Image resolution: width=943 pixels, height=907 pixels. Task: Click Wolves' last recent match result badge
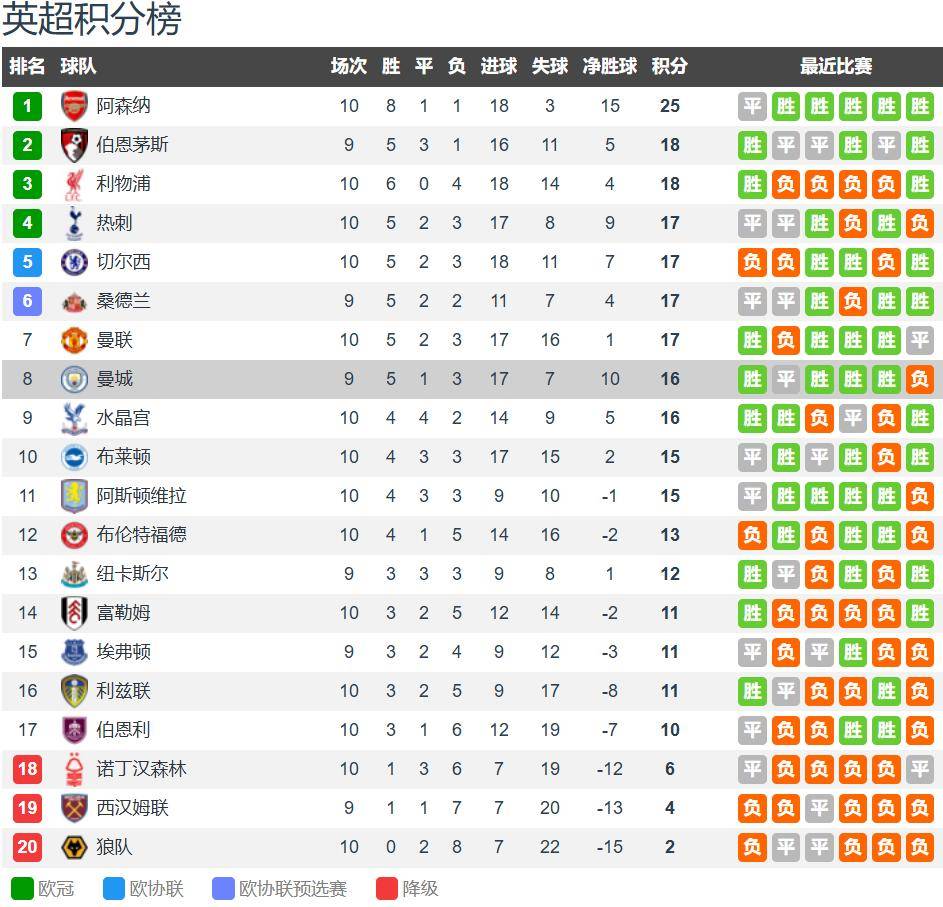coord(919,847)
